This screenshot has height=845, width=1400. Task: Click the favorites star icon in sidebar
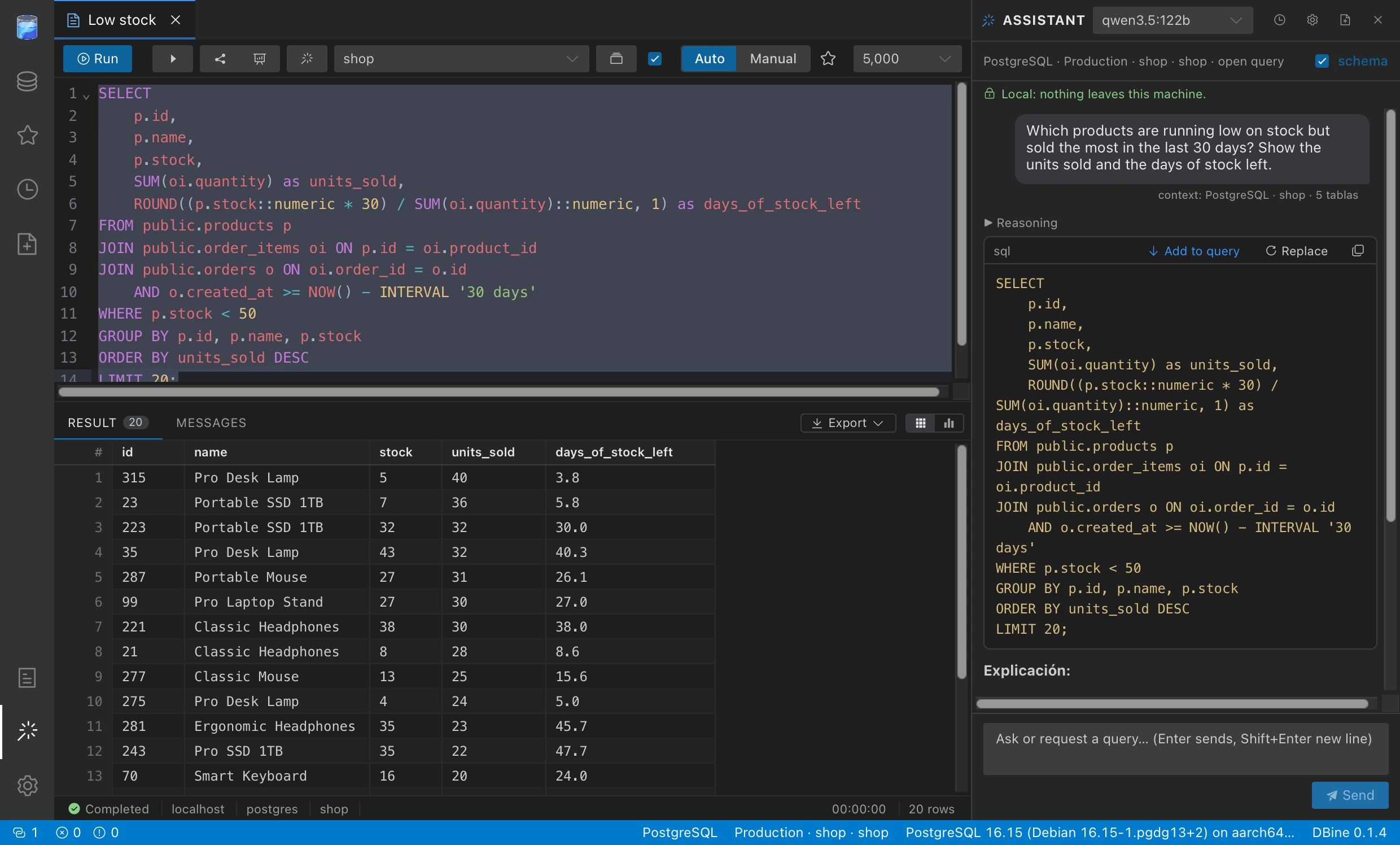(27, 136)
